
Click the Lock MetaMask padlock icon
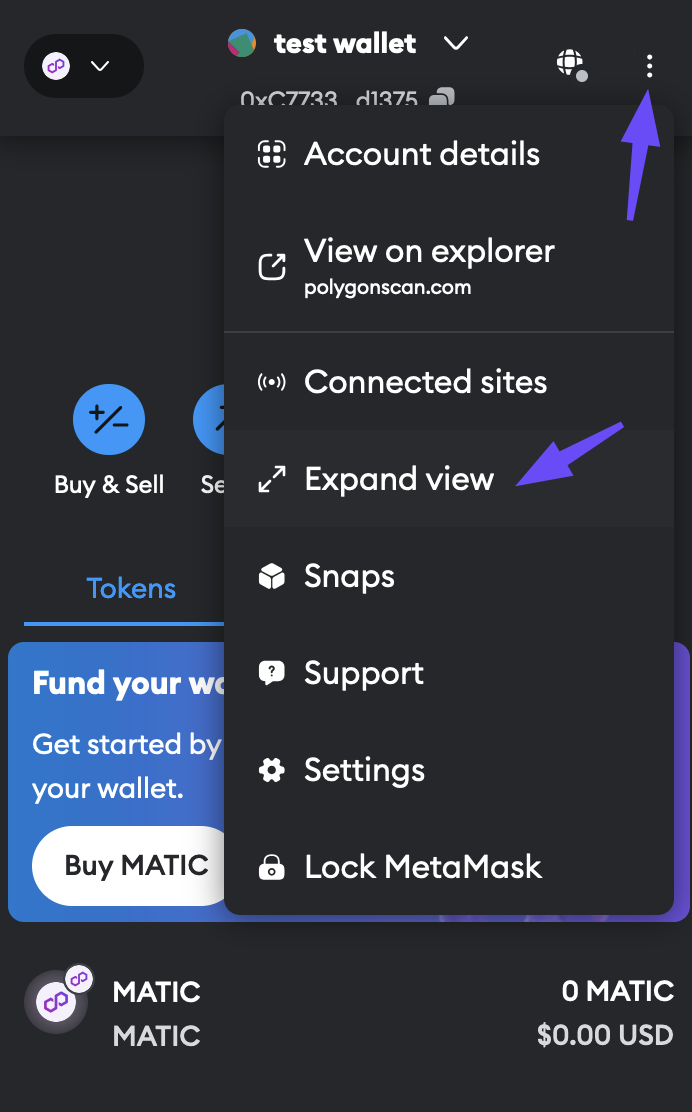[x=271, y=867]
